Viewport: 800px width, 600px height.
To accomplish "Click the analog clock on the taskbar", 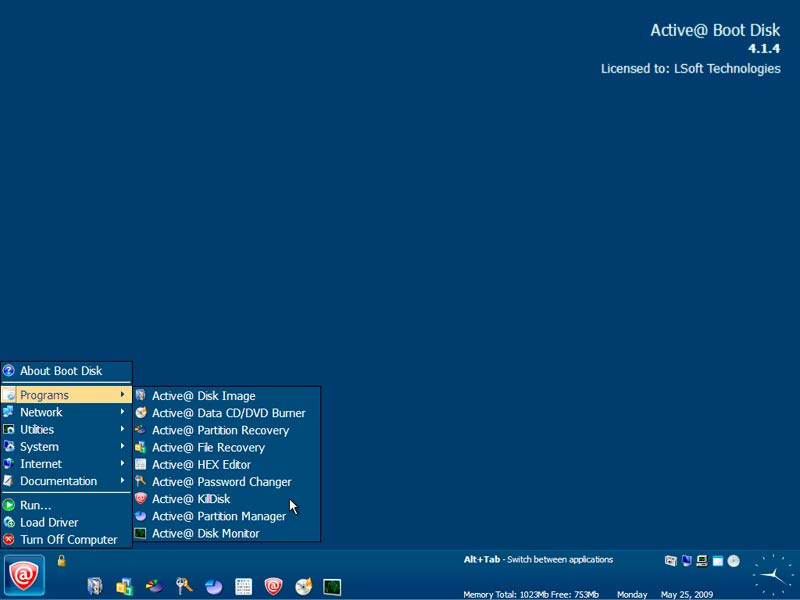I will click(x=773, y=575).
